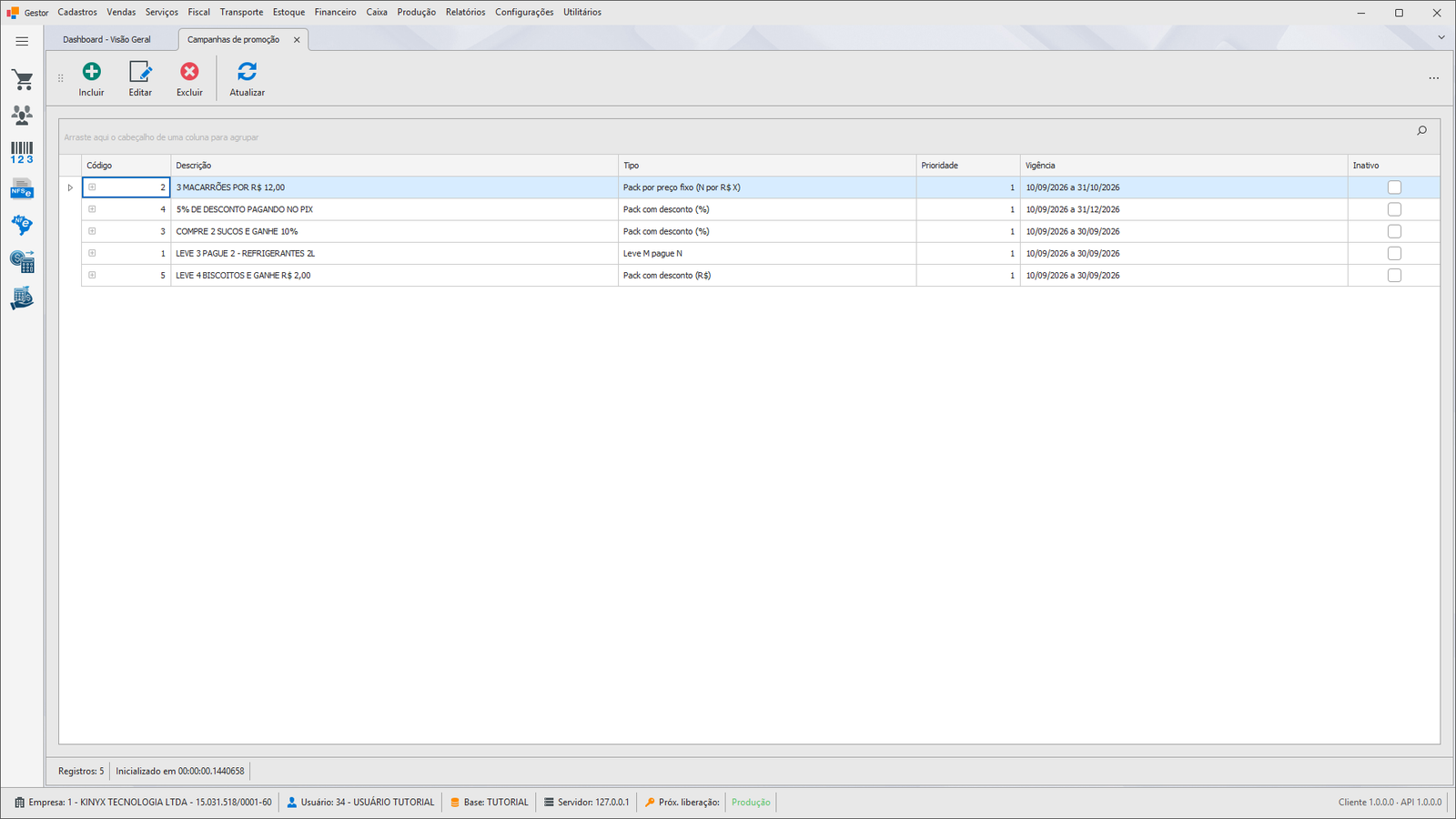Screen dimensions: 1456x819
Task: Close the Campanhas de promoção tab
Action: (297, 40)
